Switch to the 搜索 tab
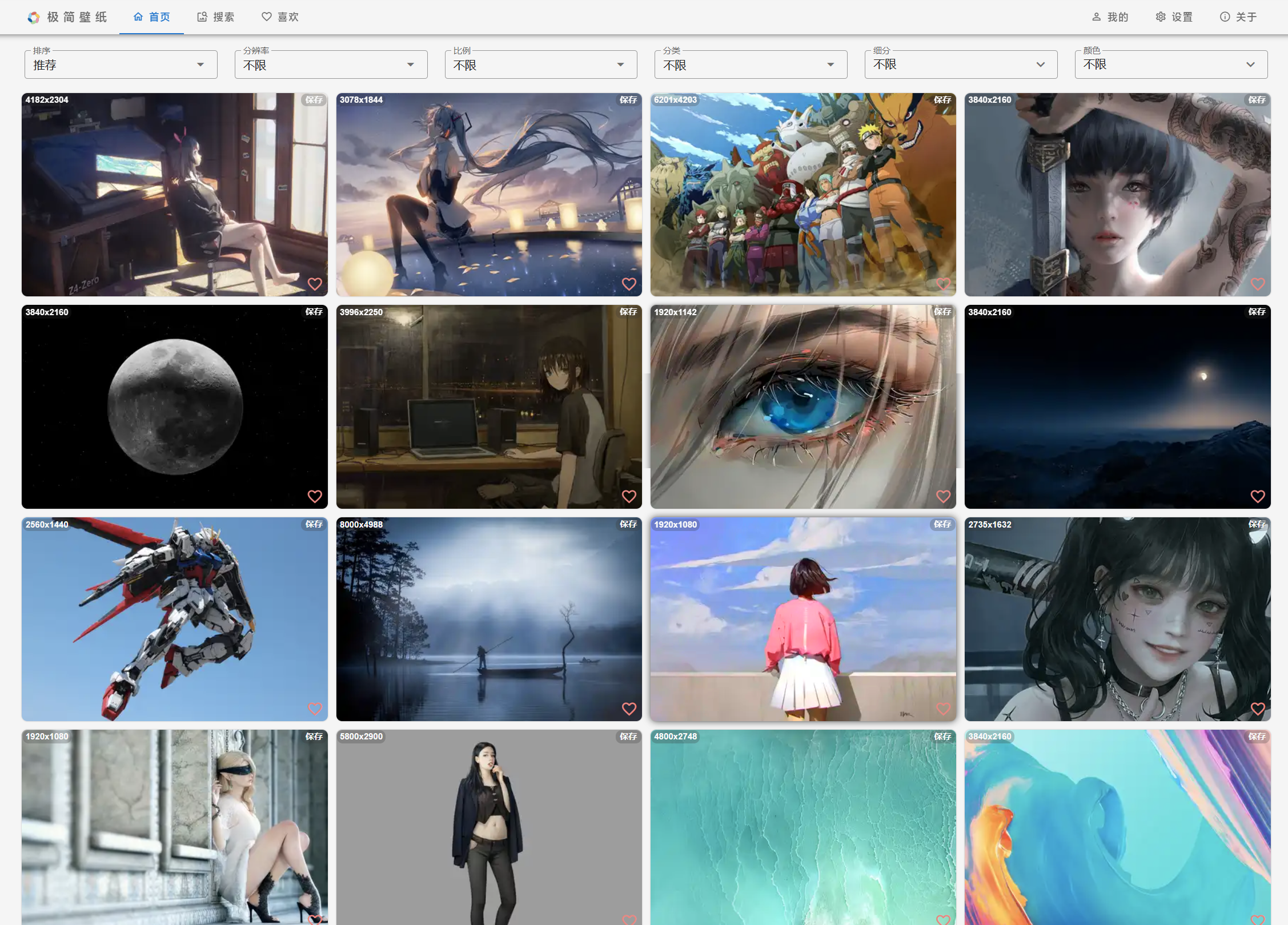Screen dimensions: 1288x925 (x=216, y=17)
